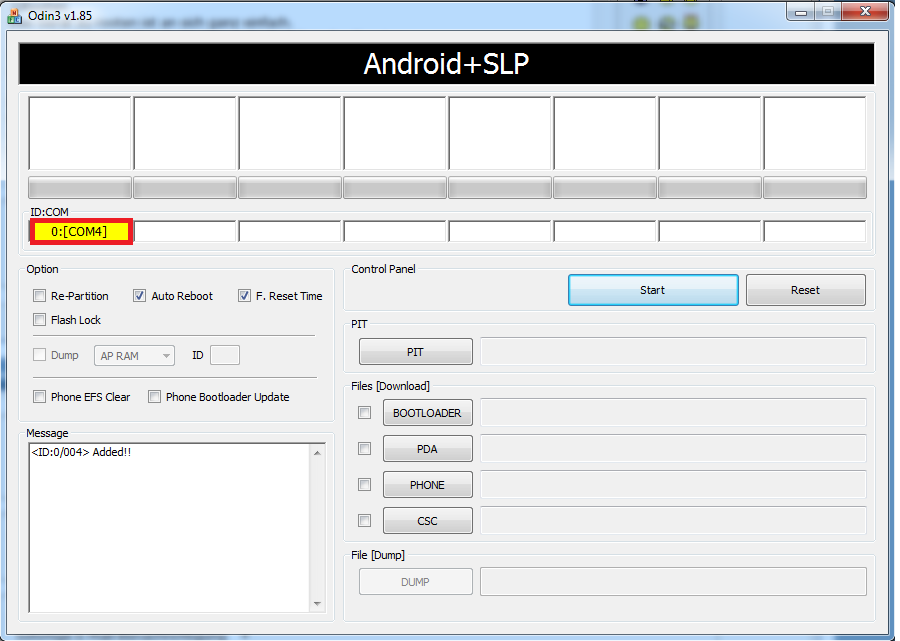Click the PHONE file path field

pos(673,485)
